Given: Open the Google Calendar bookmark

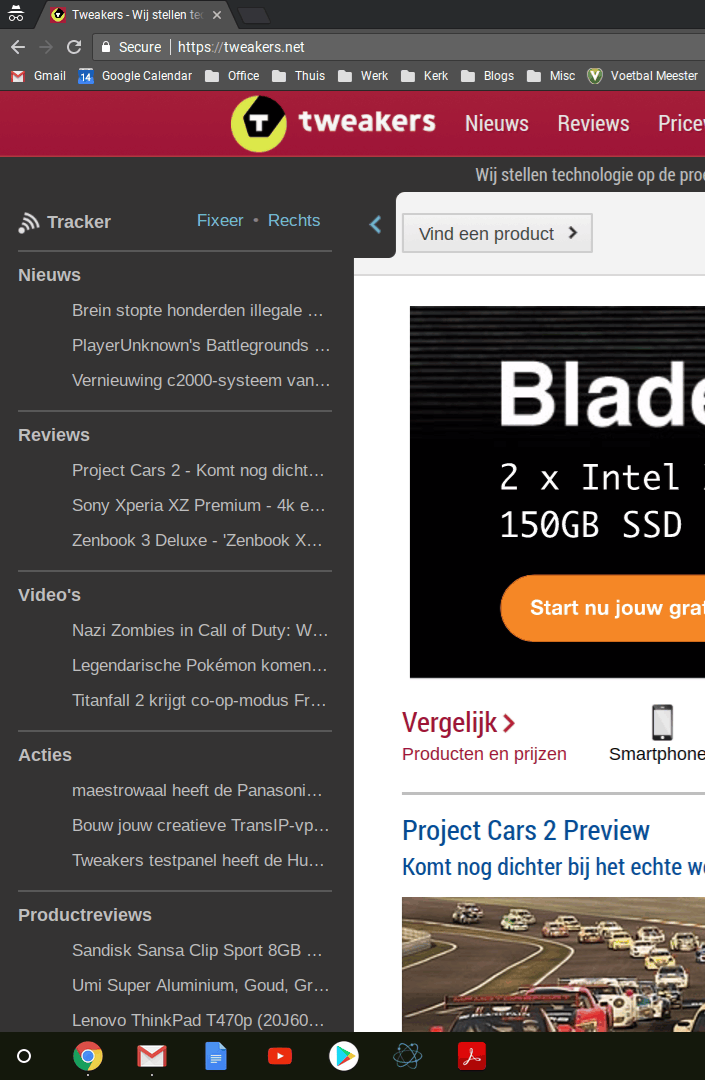Looking at the screenshot, I should coord(136,76).
